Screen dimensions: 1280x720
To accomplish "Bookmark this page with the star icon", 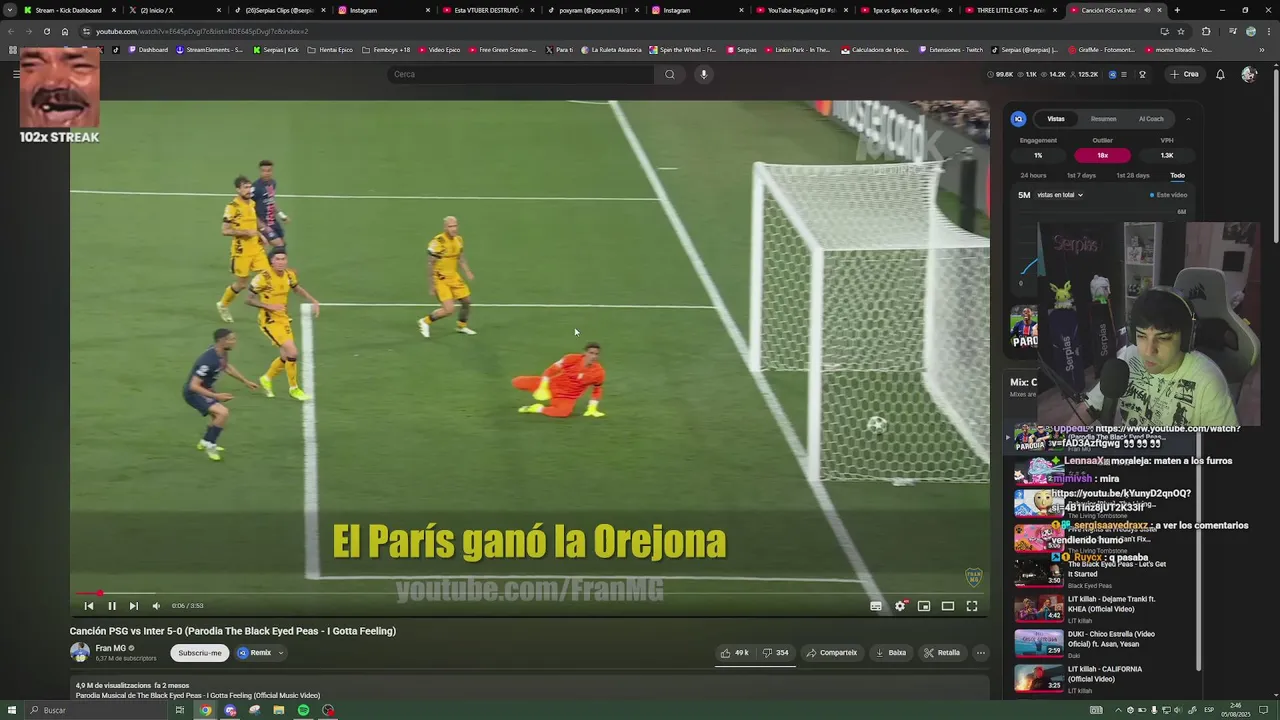I will [1181, 31].
